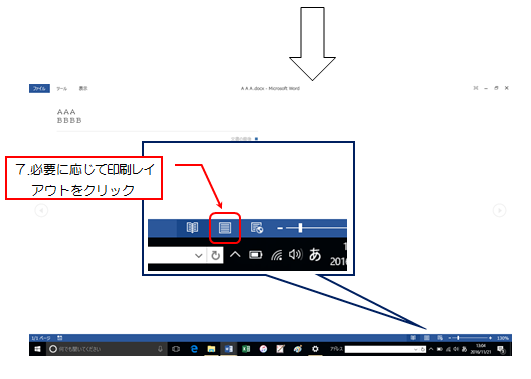Click the BBBB text line in the document
This screenshot has height=379, width=531.
[x=69, y=120]
